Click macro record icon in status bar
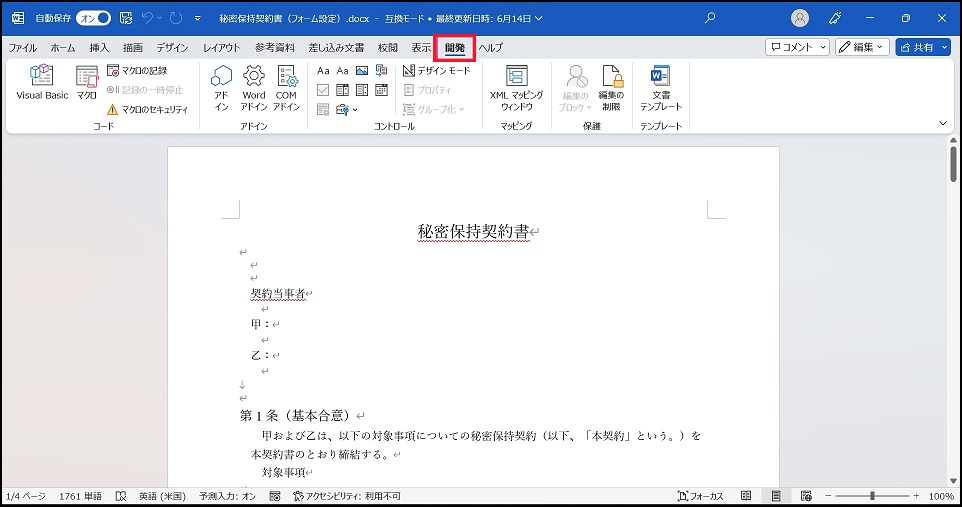Viewport: 962px width, 507px height. click(x=275, y=496)
